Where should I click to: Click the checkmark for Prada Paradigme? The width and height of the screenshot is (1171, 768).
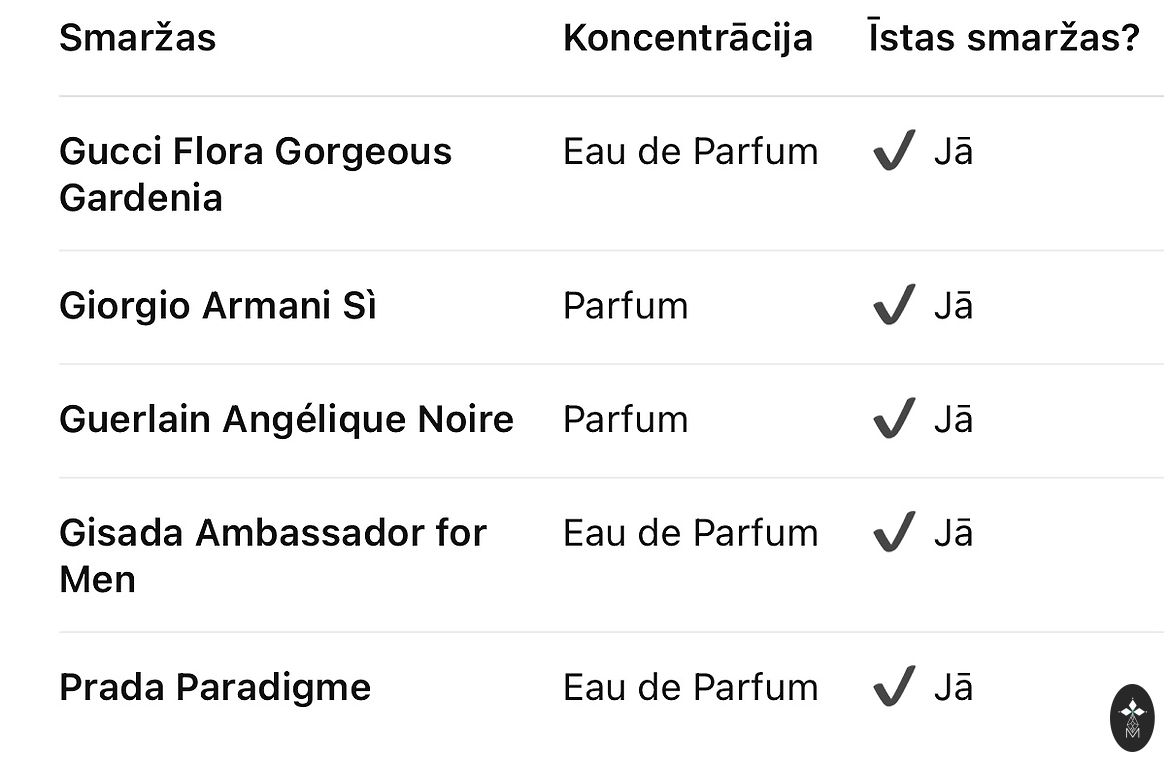893,687
